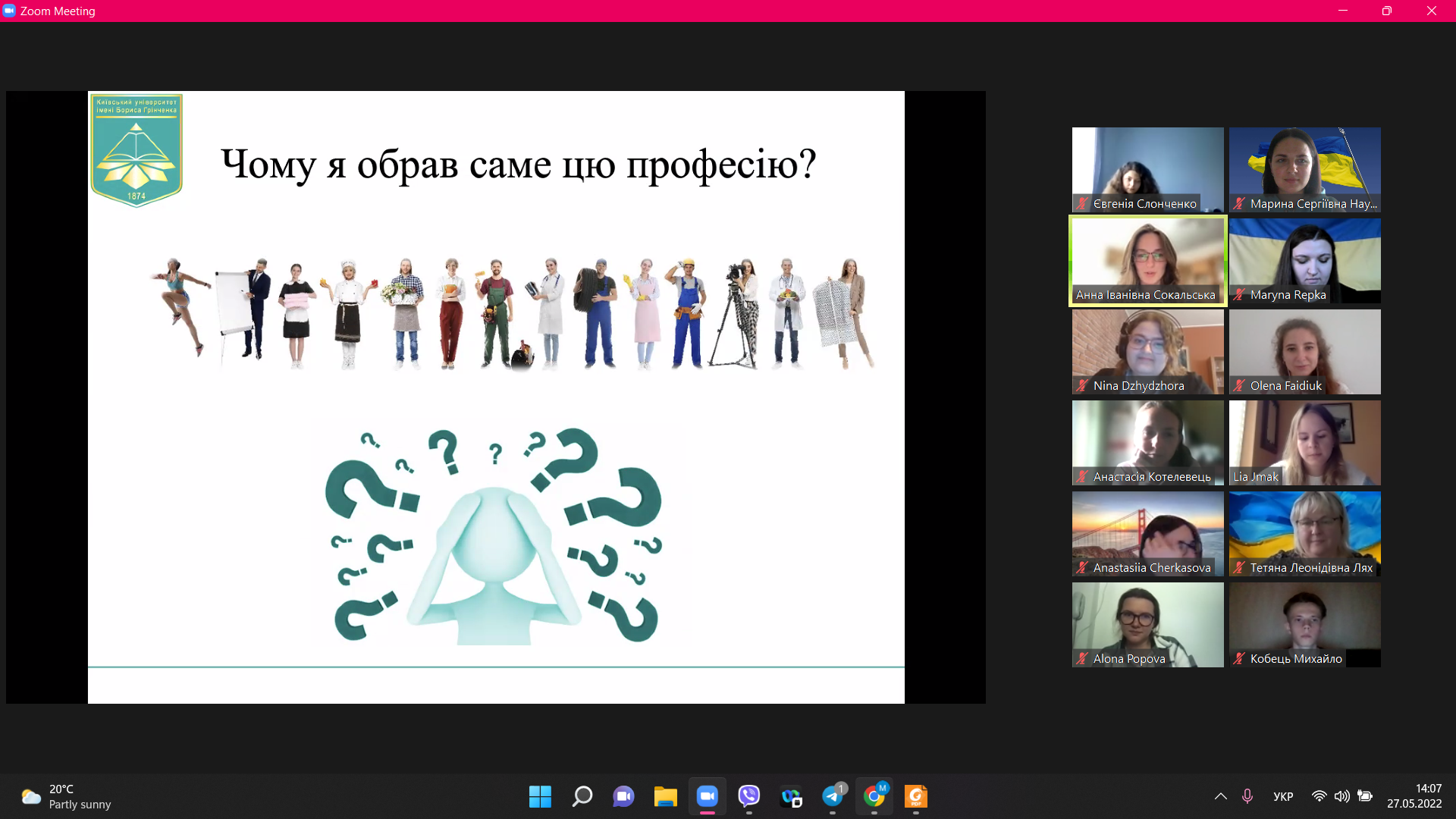
Task: Toggle the Wi-Fi network tray icon
Action: [1319, 796]
